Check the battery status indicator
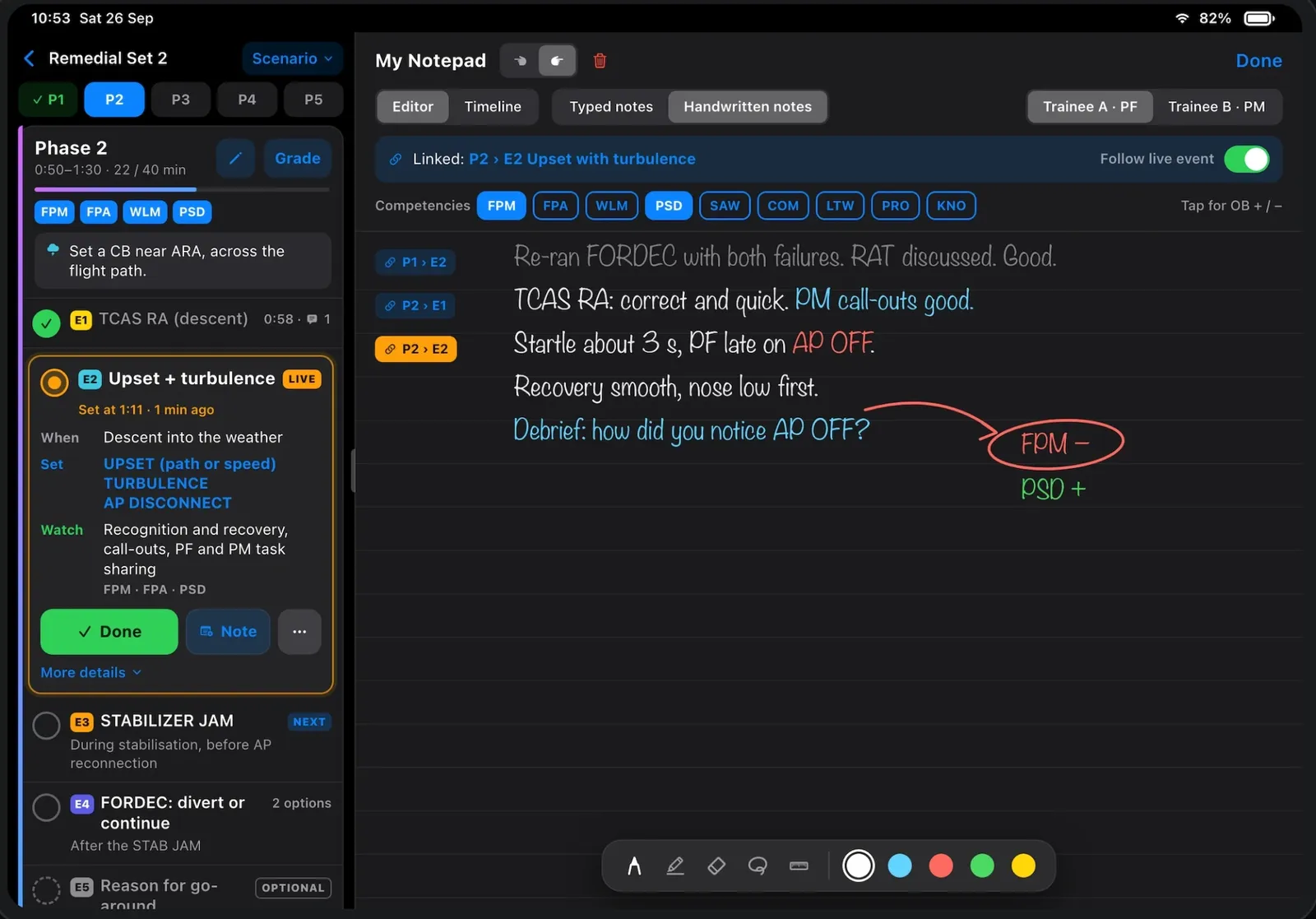The height and width of the screenshot is (919, 1316). click(1258, 18)
